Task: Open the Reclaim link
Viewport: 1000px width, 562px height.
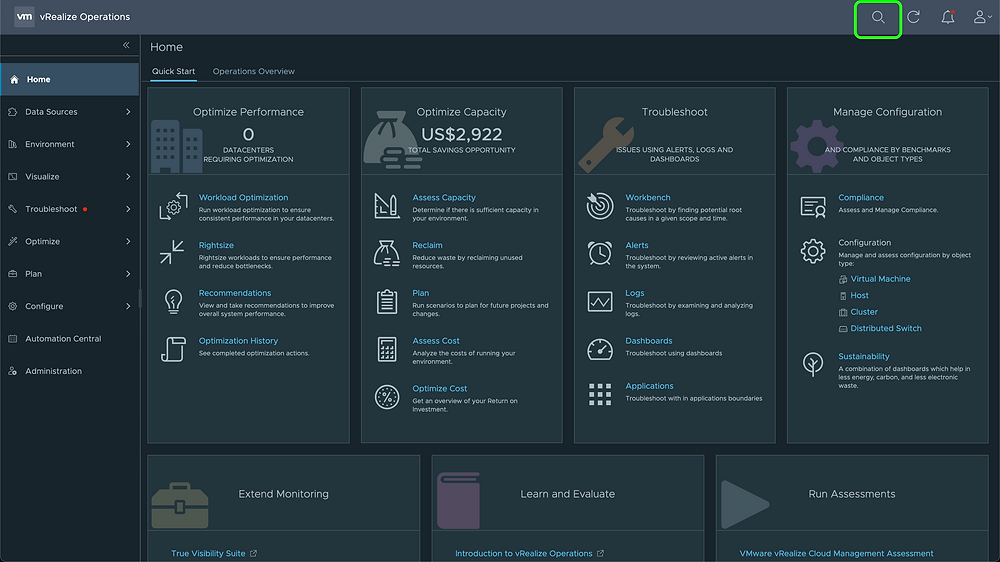Action: [427, 246]
